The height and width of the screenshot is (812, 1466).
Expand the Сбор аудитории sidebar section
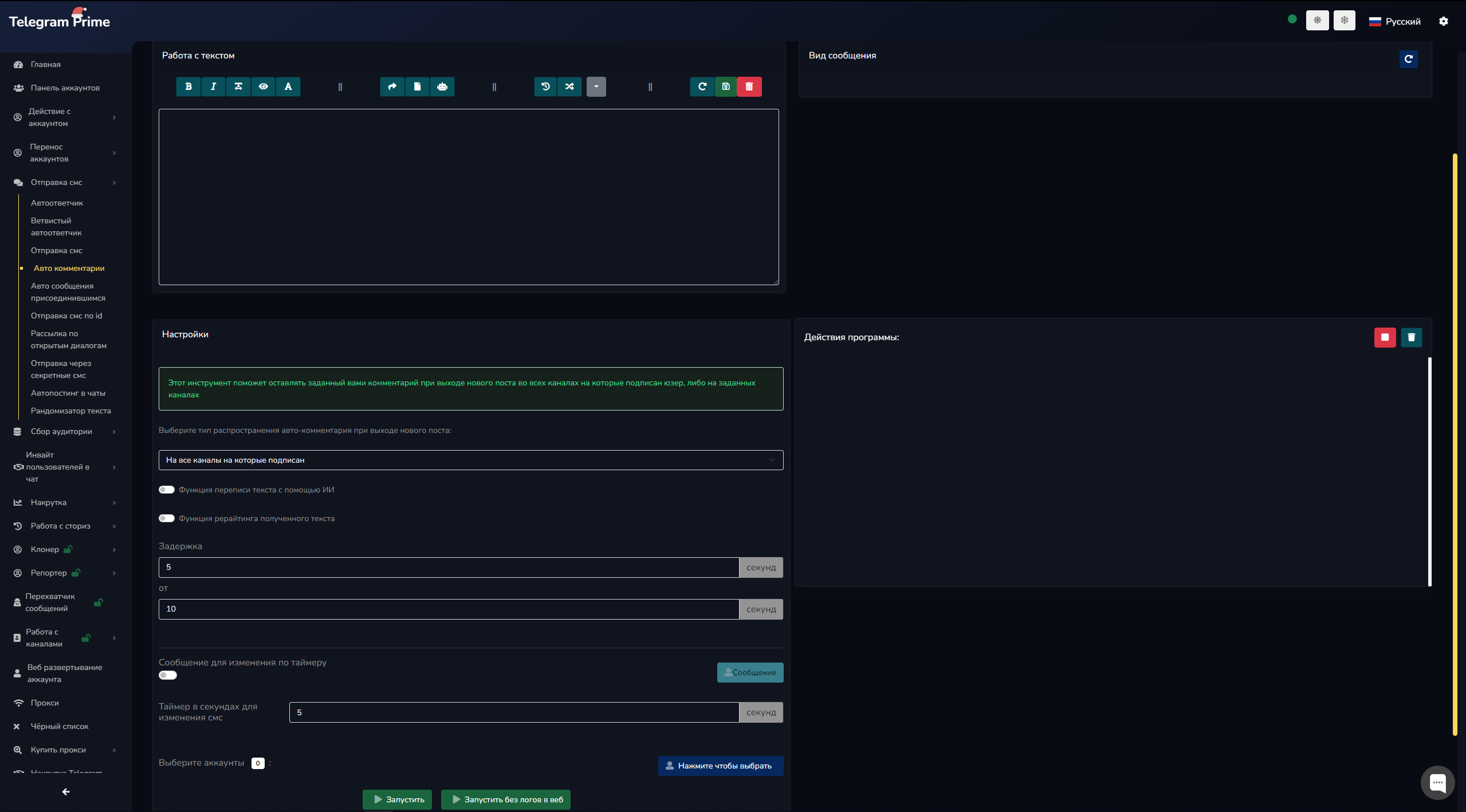click(x=61, y=431)
